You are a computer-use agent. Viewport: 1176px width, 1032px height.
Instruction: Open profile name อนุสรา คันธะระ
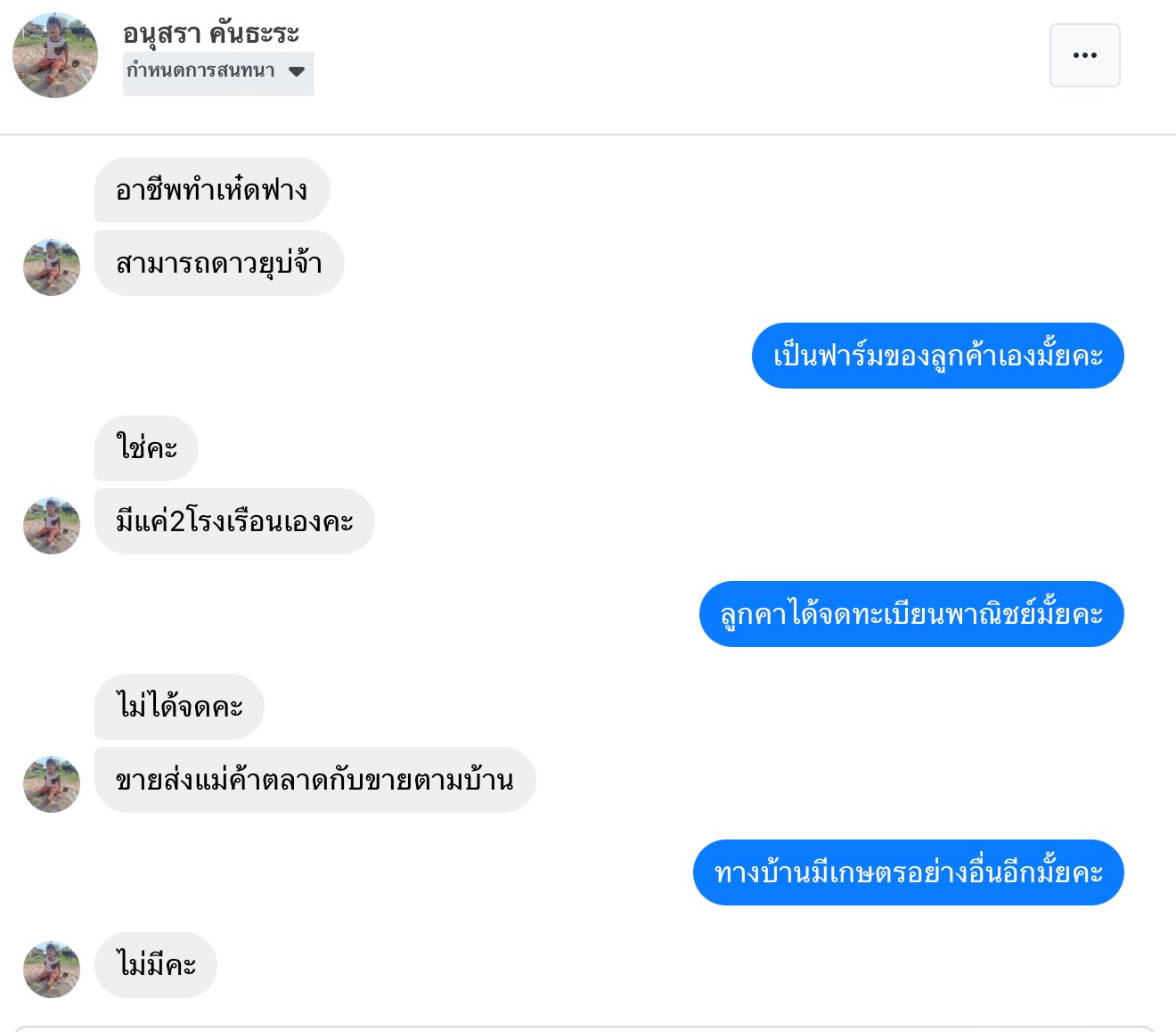coord(211,33)
